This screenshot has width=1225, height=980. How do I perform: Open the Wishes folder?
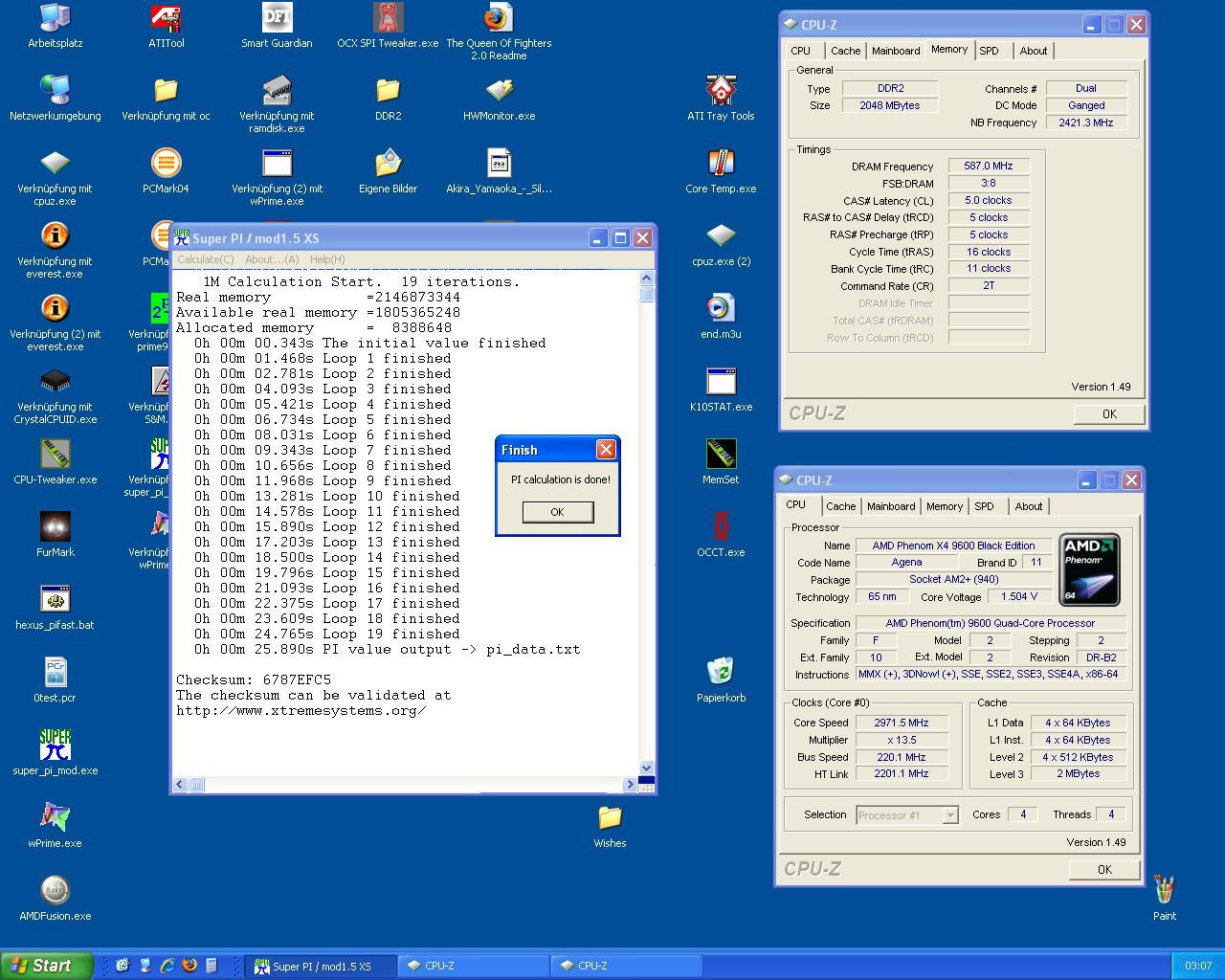tap(610, 826)
